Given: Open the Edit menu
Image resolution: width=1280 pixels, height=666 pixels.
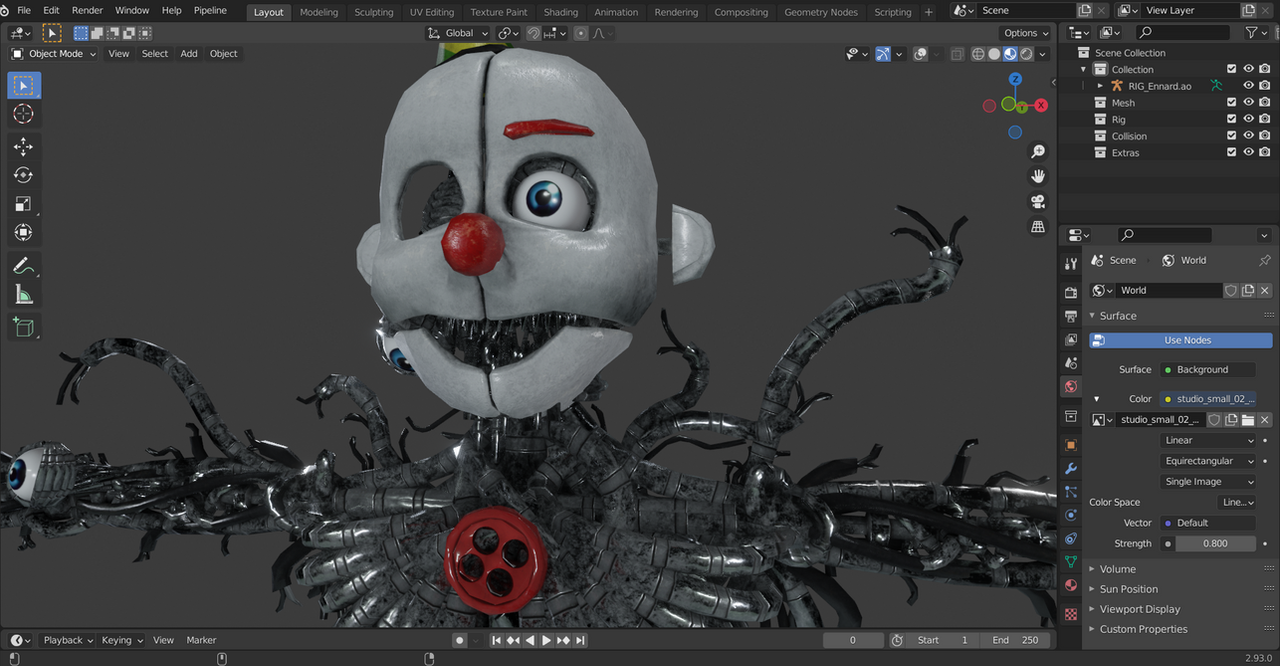Looking at the screenshot, I should (x=51, y=10).
